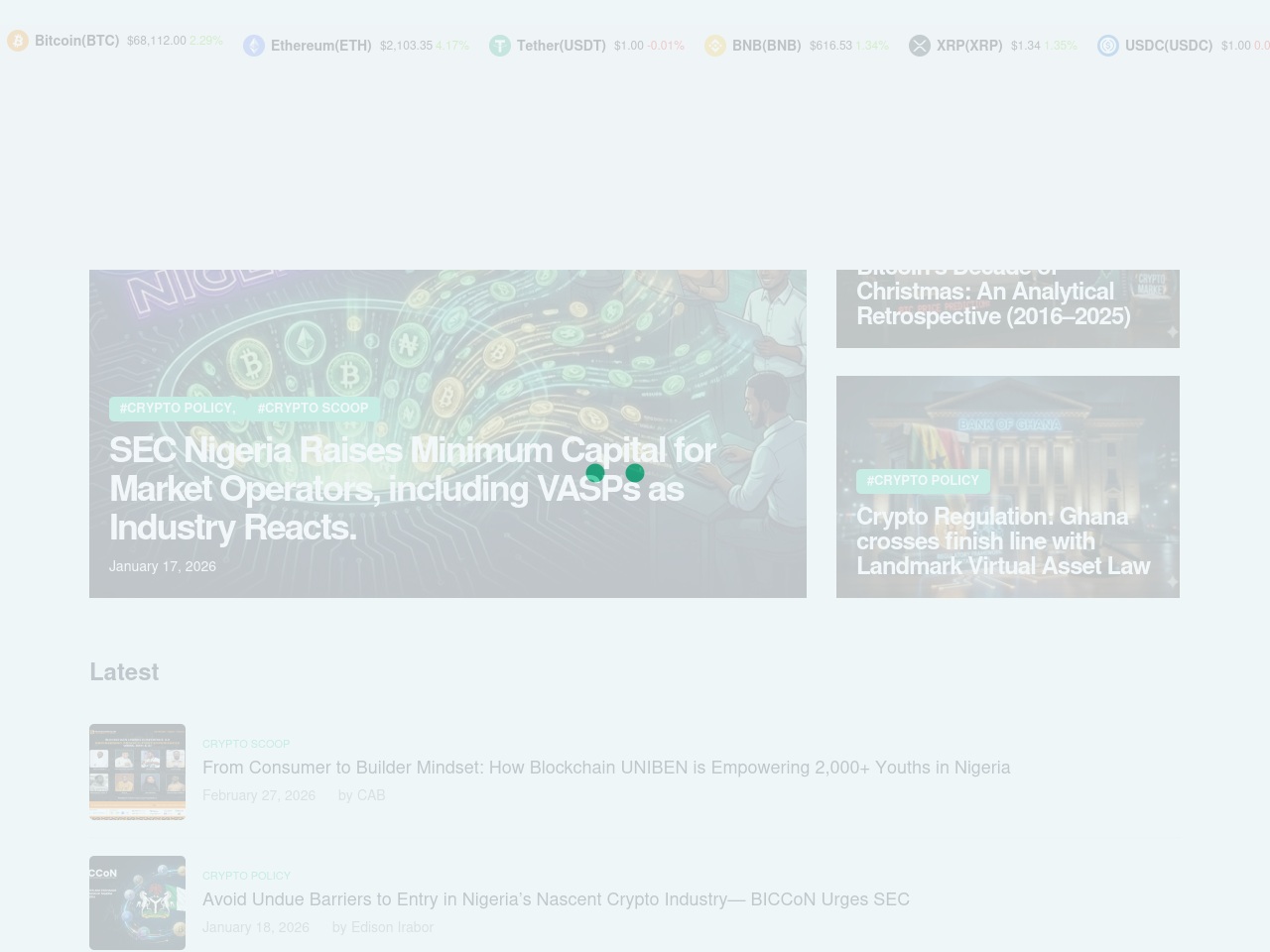Screen dimensions: 1270x952
Task: Open the BICCoN article thumbnail
Action: (137, 902)
